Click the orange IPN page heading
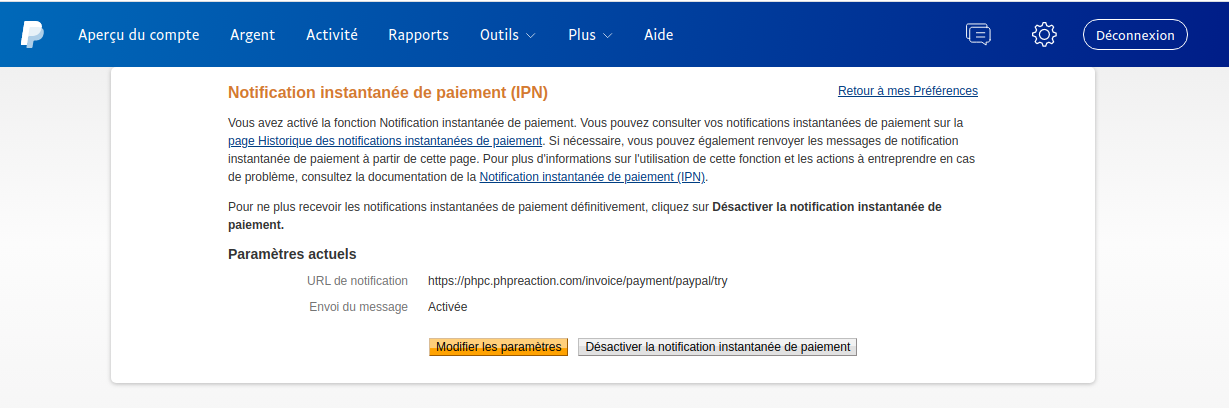Image resolution: width=1229 pixels, height=416 pixels. click(388, 92)
